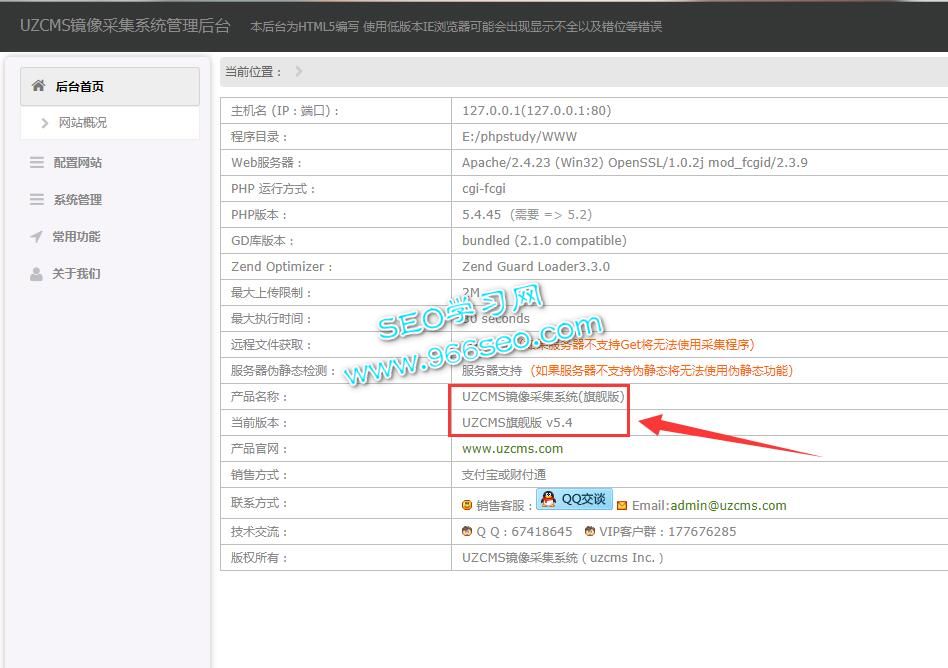Open the 网站概况 submenu item
This screenshot has width=948, height=668.
pos(82,123)
